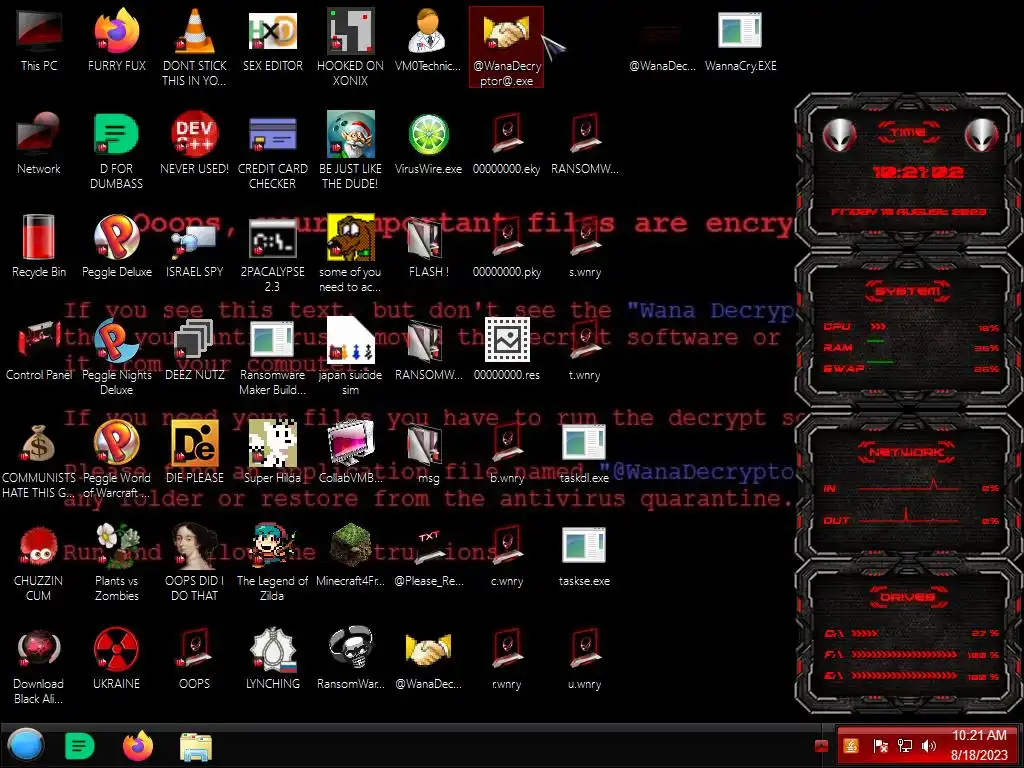Click the volume speaker tray icon
Screen dimensions: 1024x768
point(929,745)
